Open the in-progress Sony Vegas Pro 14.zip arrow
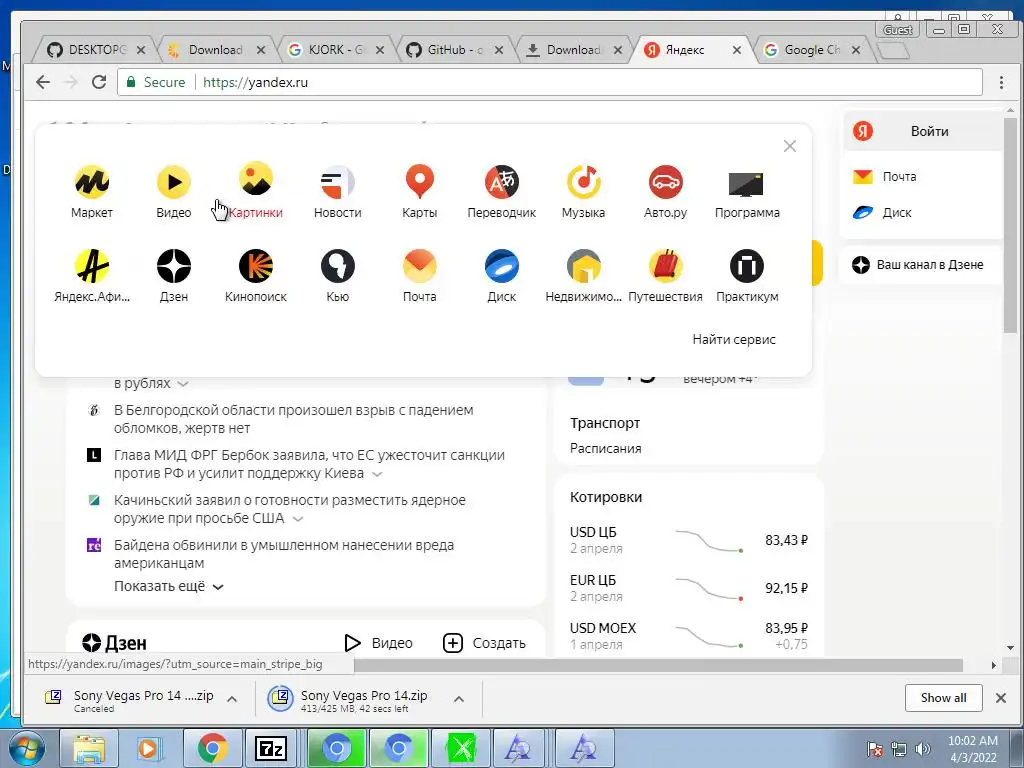Viewport: 1024px width, 768px height. click(459, 699)
